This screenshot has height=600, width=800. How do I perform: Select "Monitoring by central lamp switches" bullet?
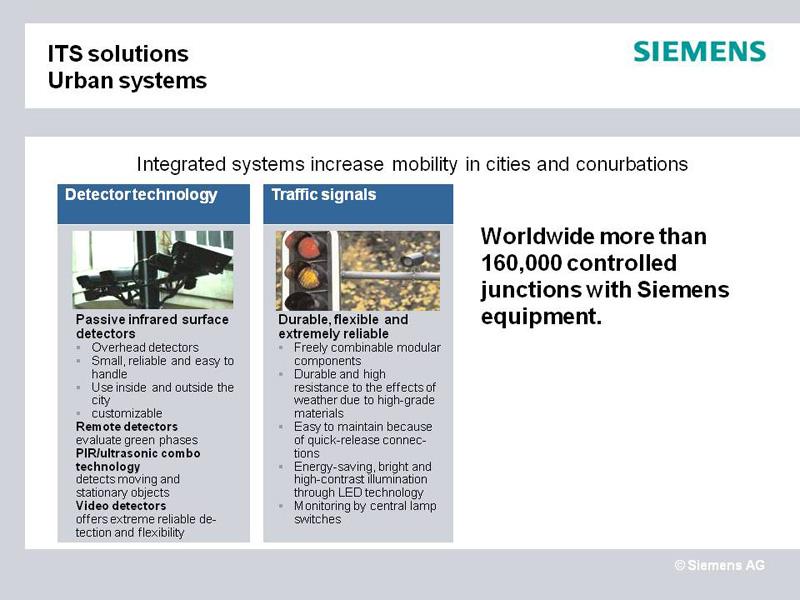coord(365,512)
